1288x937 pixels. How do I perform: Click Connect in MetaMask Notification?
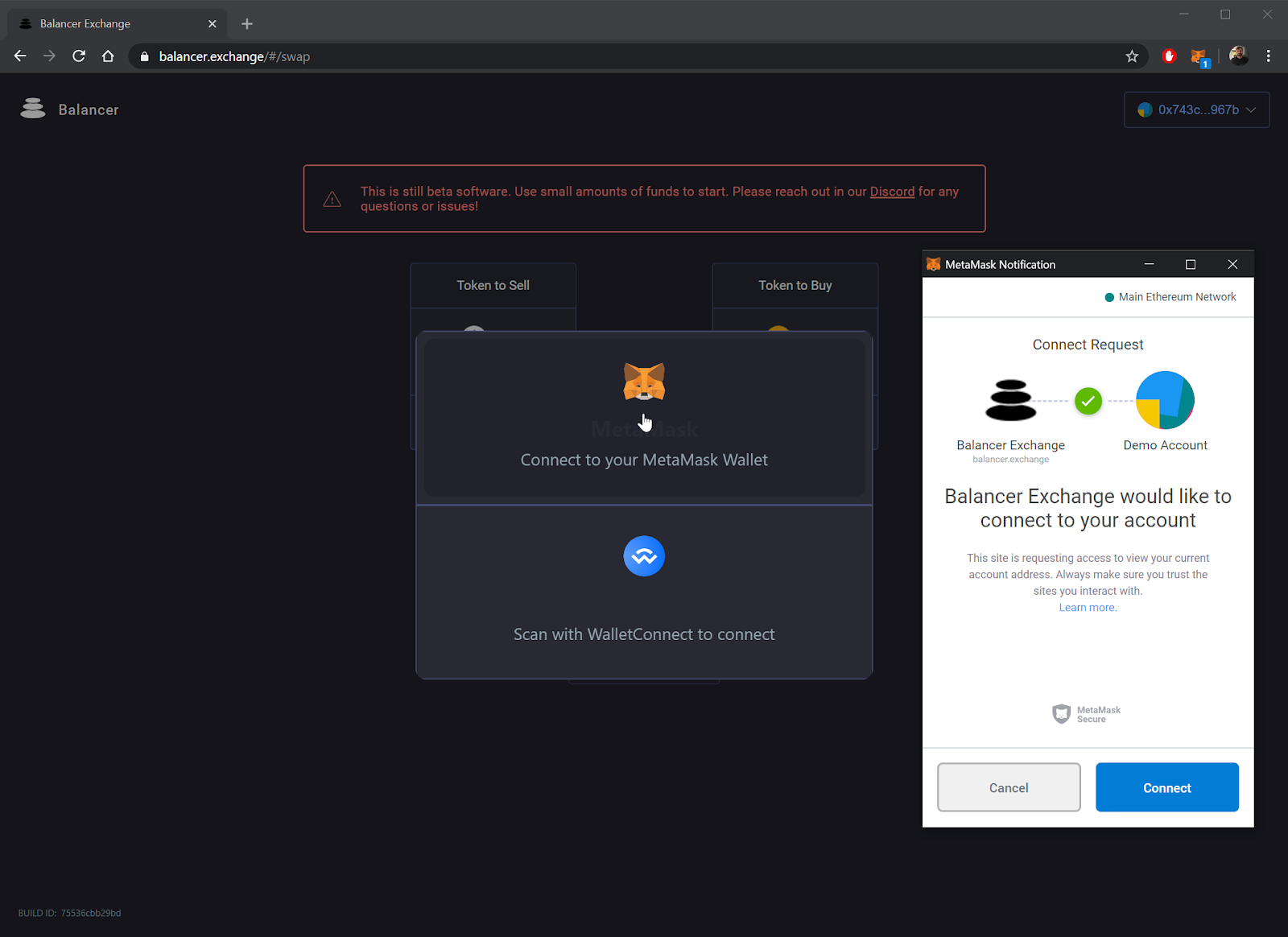[1166, 787]
